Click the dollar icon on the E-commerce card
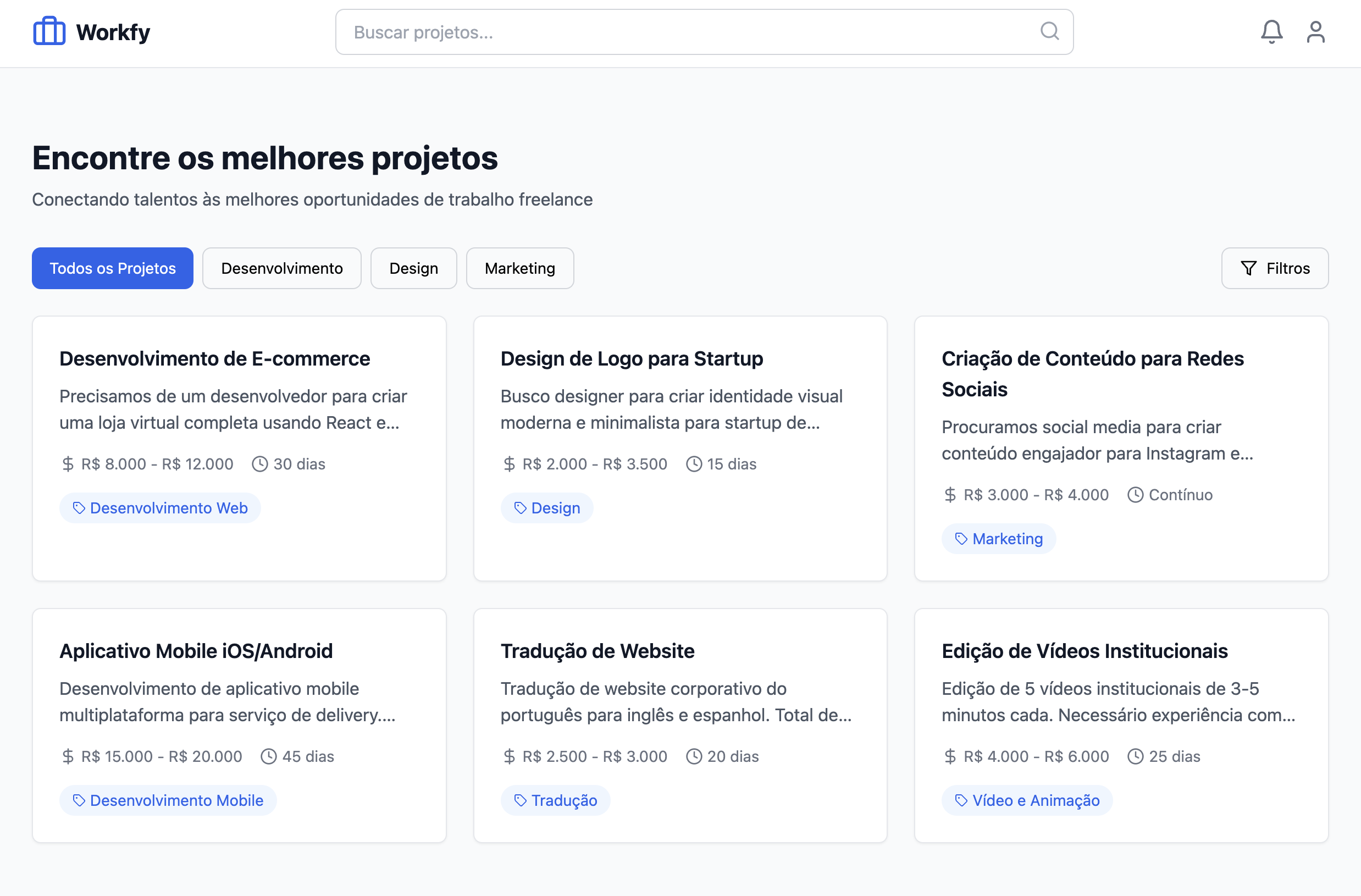1361x896 pixels. (67, 464)
